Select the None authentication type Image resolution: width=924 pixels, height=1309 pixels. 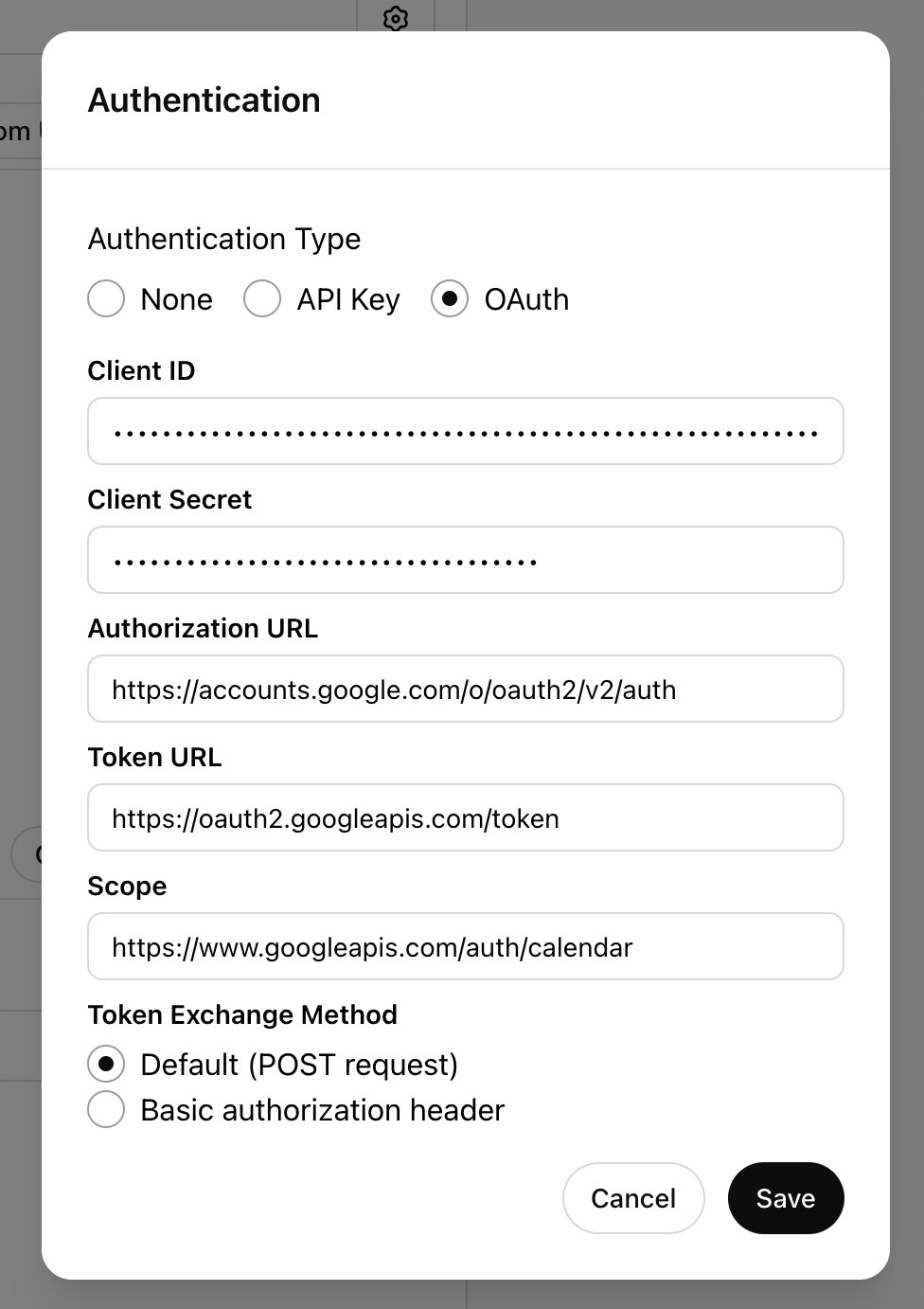click(105, 298)
